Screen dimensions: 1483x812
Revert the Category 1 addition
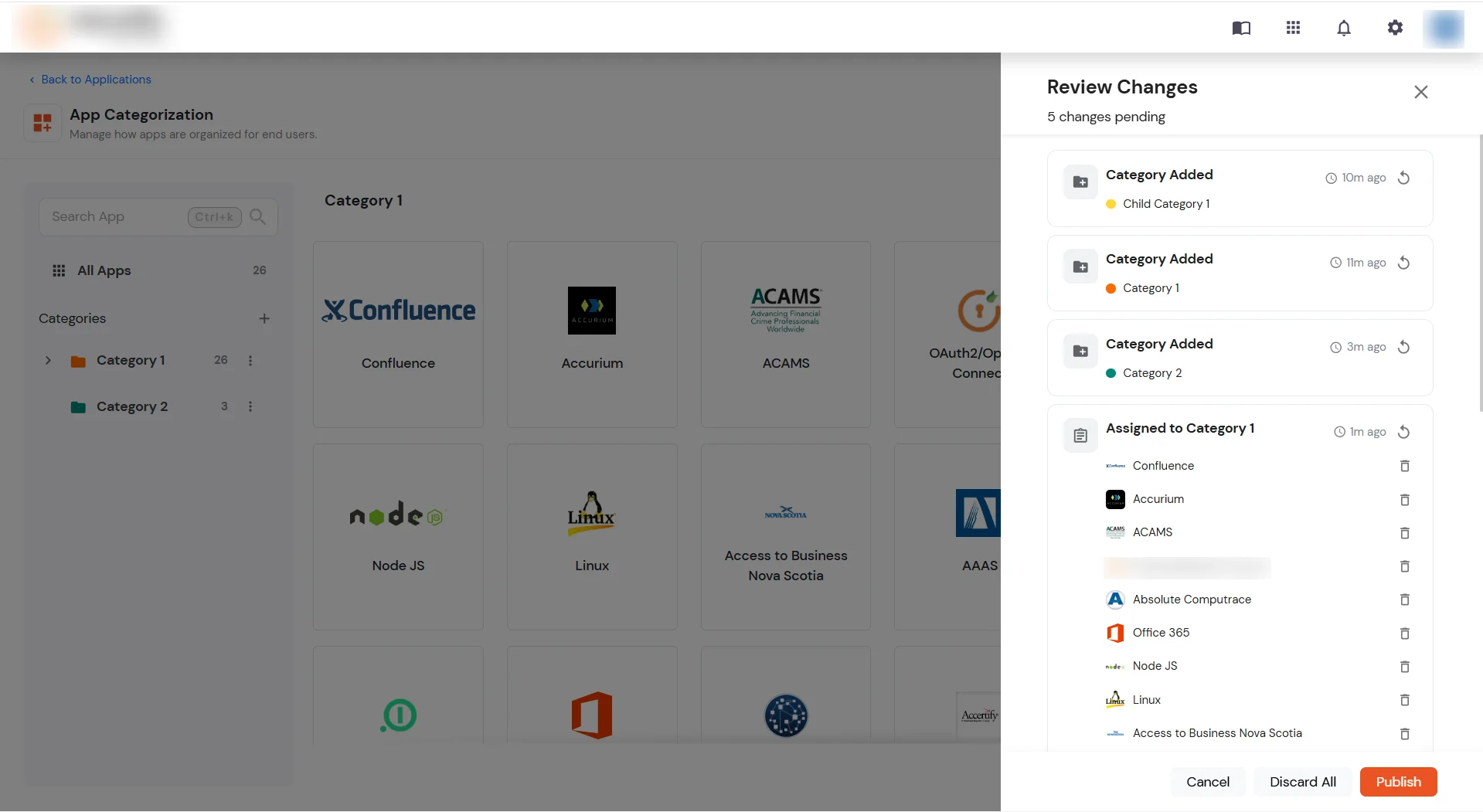(x=1404, y=263)
